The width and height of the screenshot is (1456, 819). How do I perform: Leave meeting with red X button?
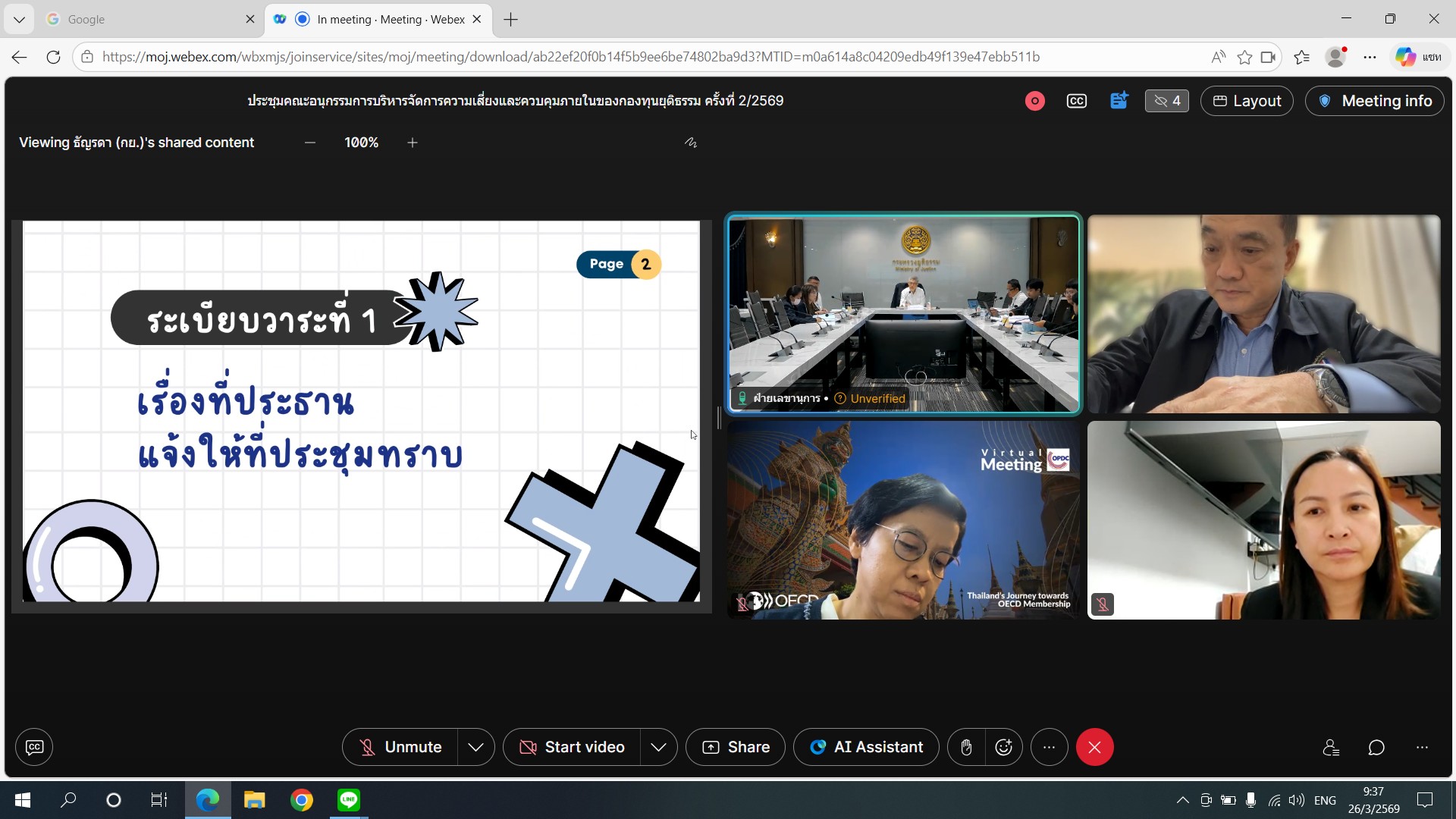pyautogui.click(x=1094, y=747)
